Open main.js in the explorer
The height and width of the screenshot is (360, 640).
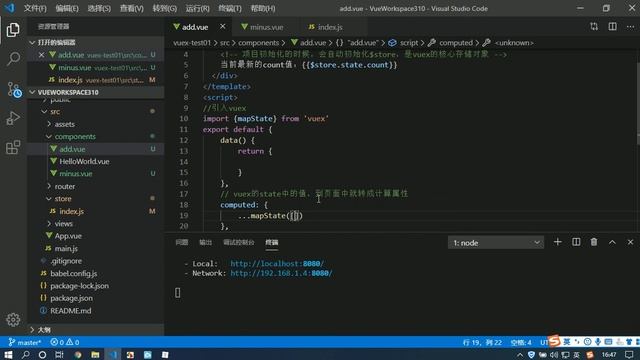[66, 248]
